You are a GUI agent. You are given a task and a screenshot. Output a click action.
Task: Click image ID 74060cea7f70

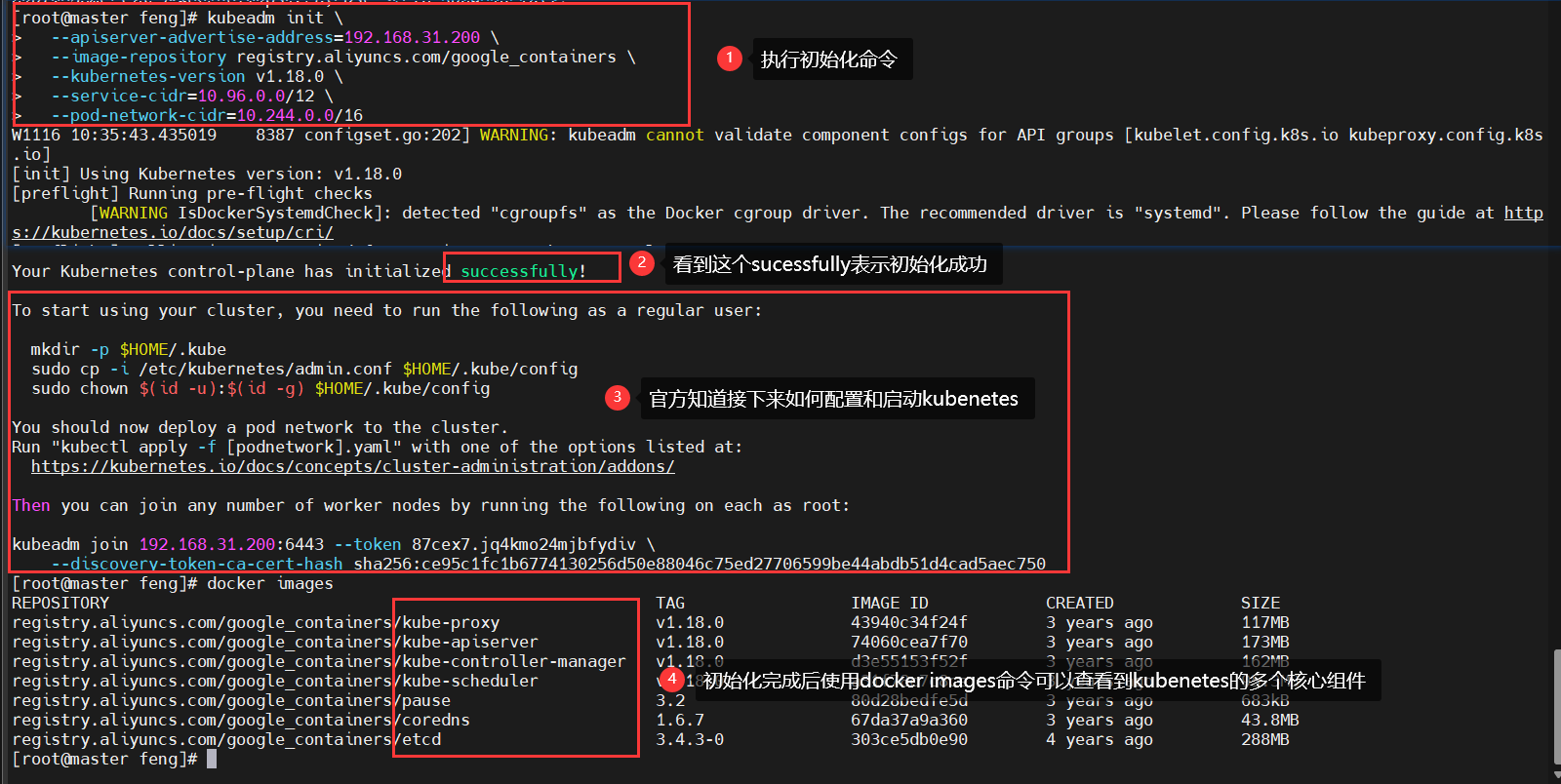tap(909, 642)
